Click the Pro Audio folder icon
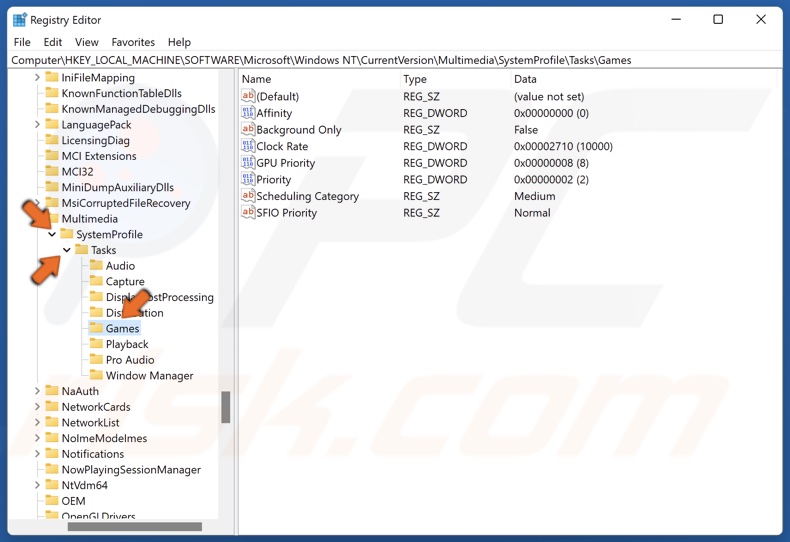Screen dimensions: 790x542 (96, 359)
